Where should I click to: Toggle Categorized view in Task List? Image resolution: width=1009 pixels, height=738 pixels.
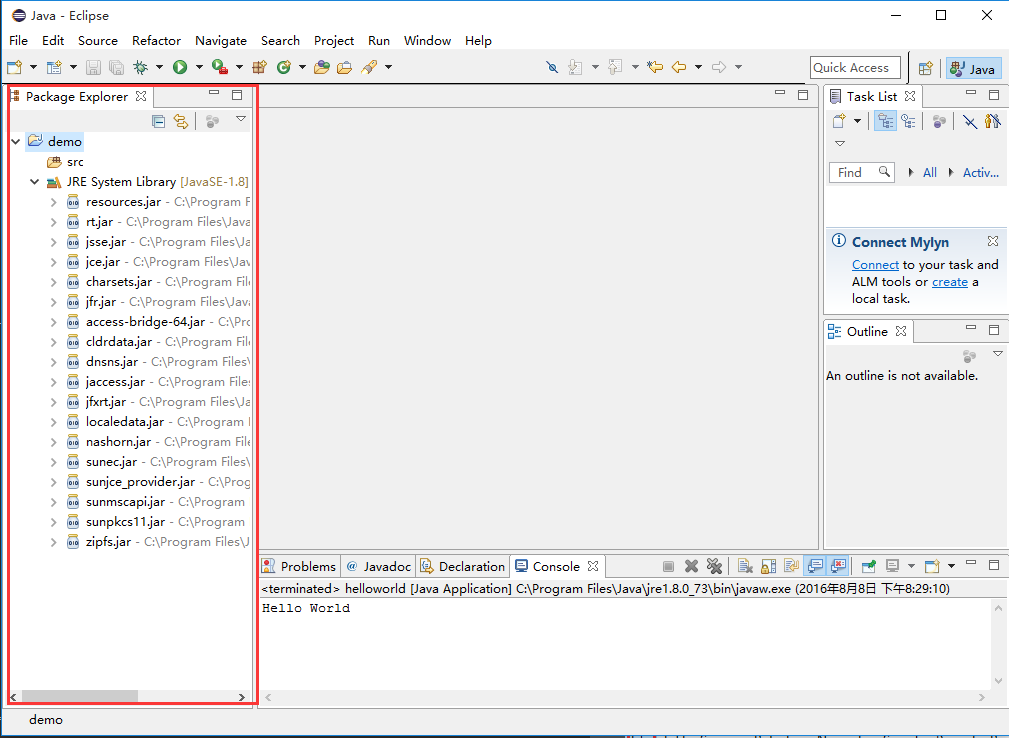tap(885, 121)
